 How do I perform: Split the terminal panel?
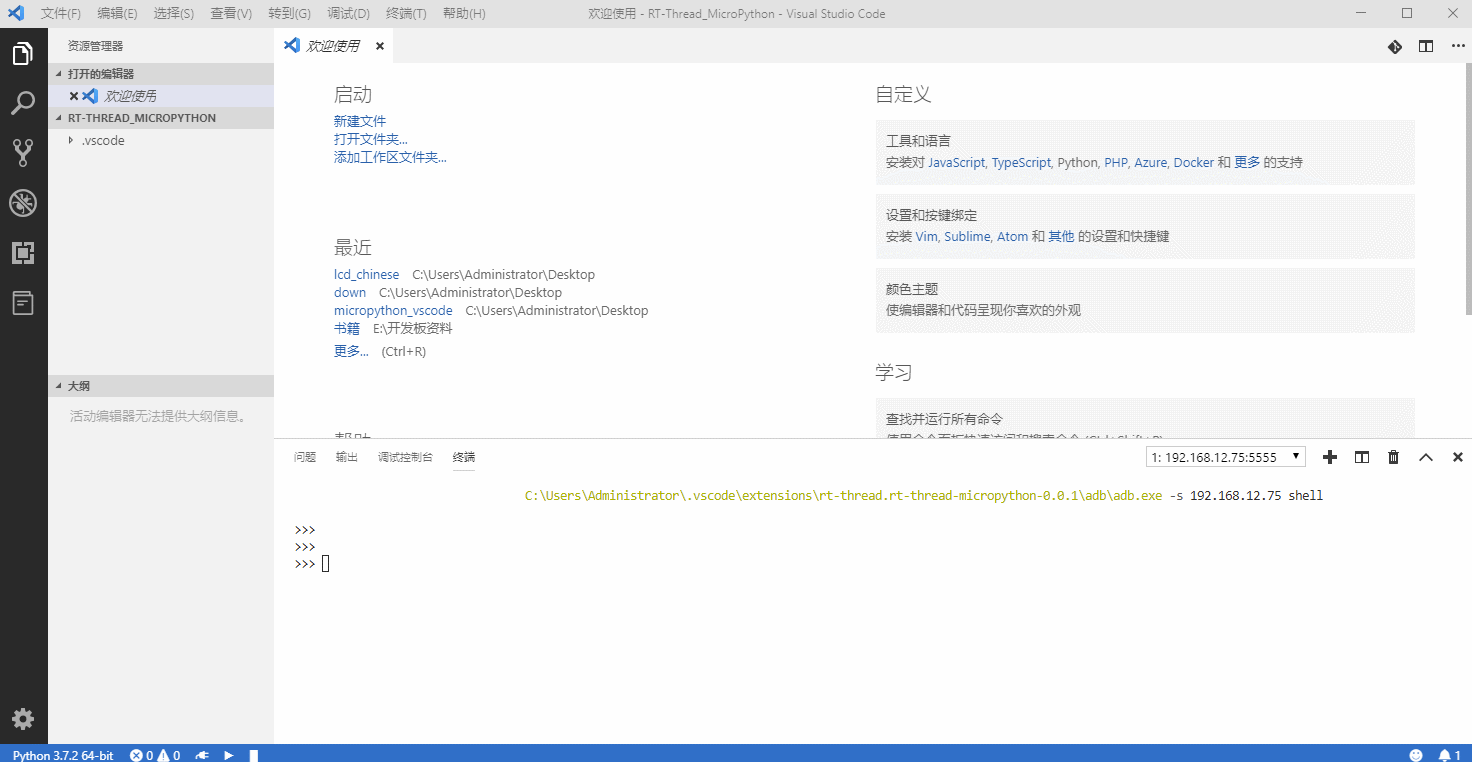click(x=1361, y=457)
